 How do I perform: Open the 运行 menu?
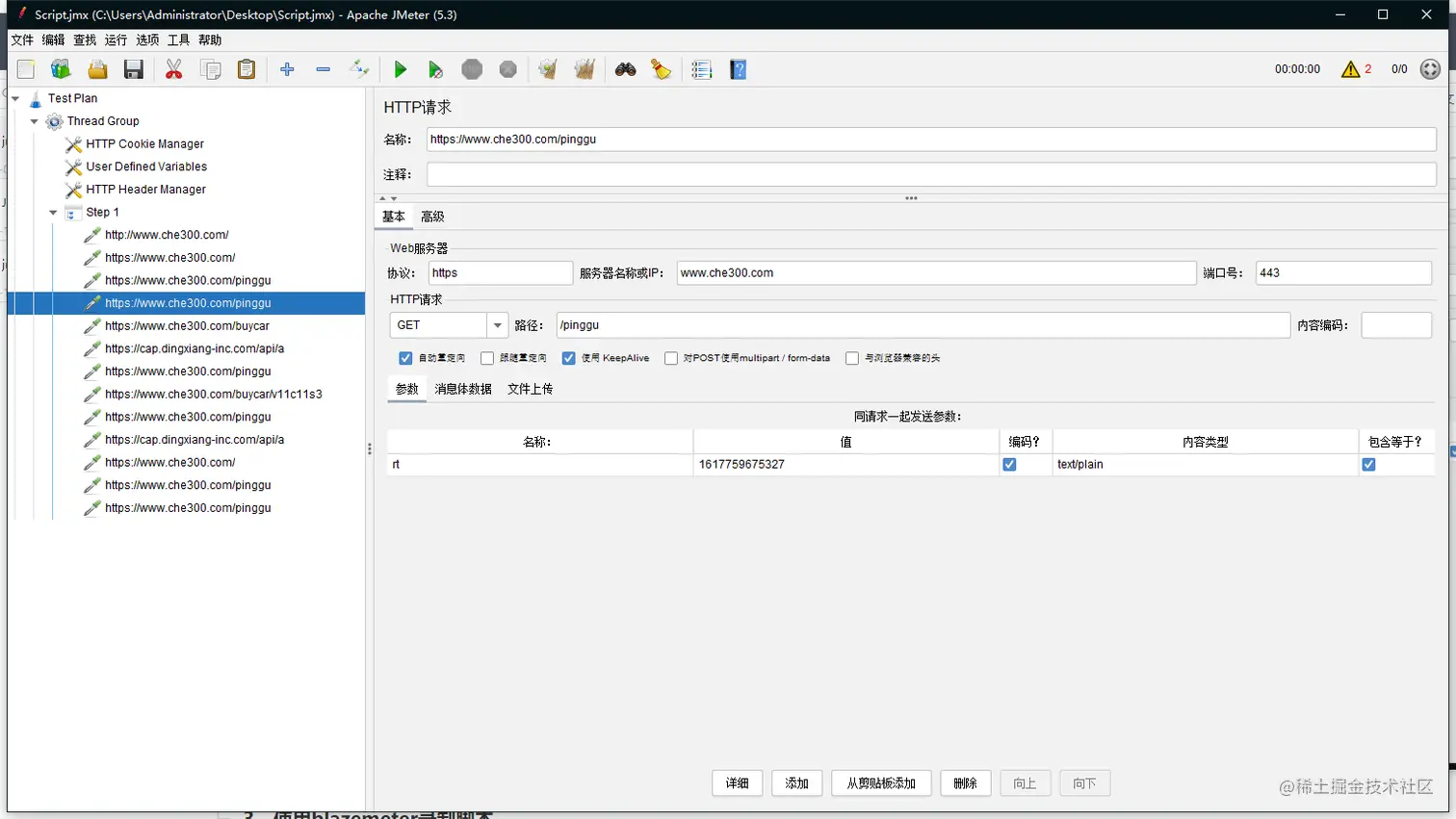(x=116, y=40)
